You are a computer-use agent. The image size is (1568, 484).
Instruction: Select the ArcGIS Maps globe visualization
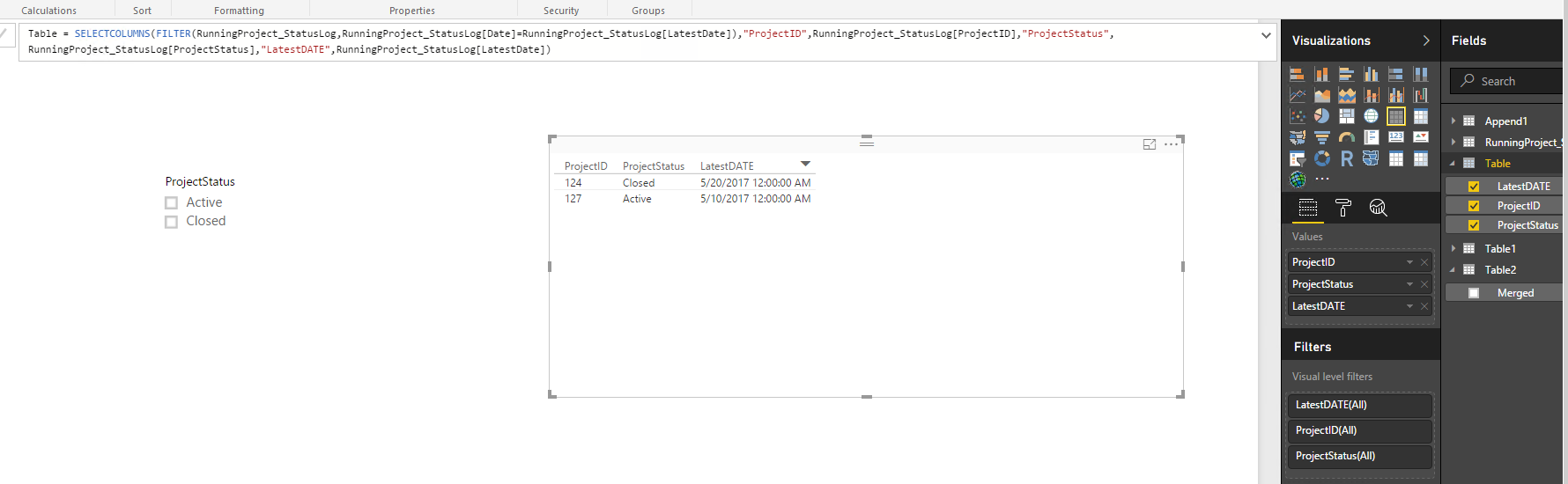[x=1298, y=180]
